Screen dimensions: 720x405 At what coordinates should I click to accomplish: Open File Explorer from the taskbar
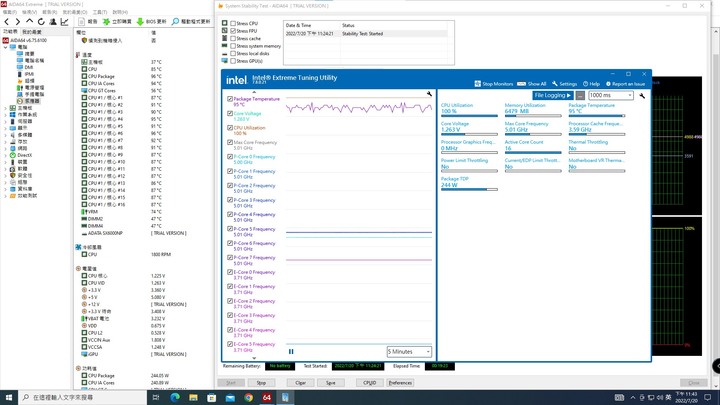(193, 397)
